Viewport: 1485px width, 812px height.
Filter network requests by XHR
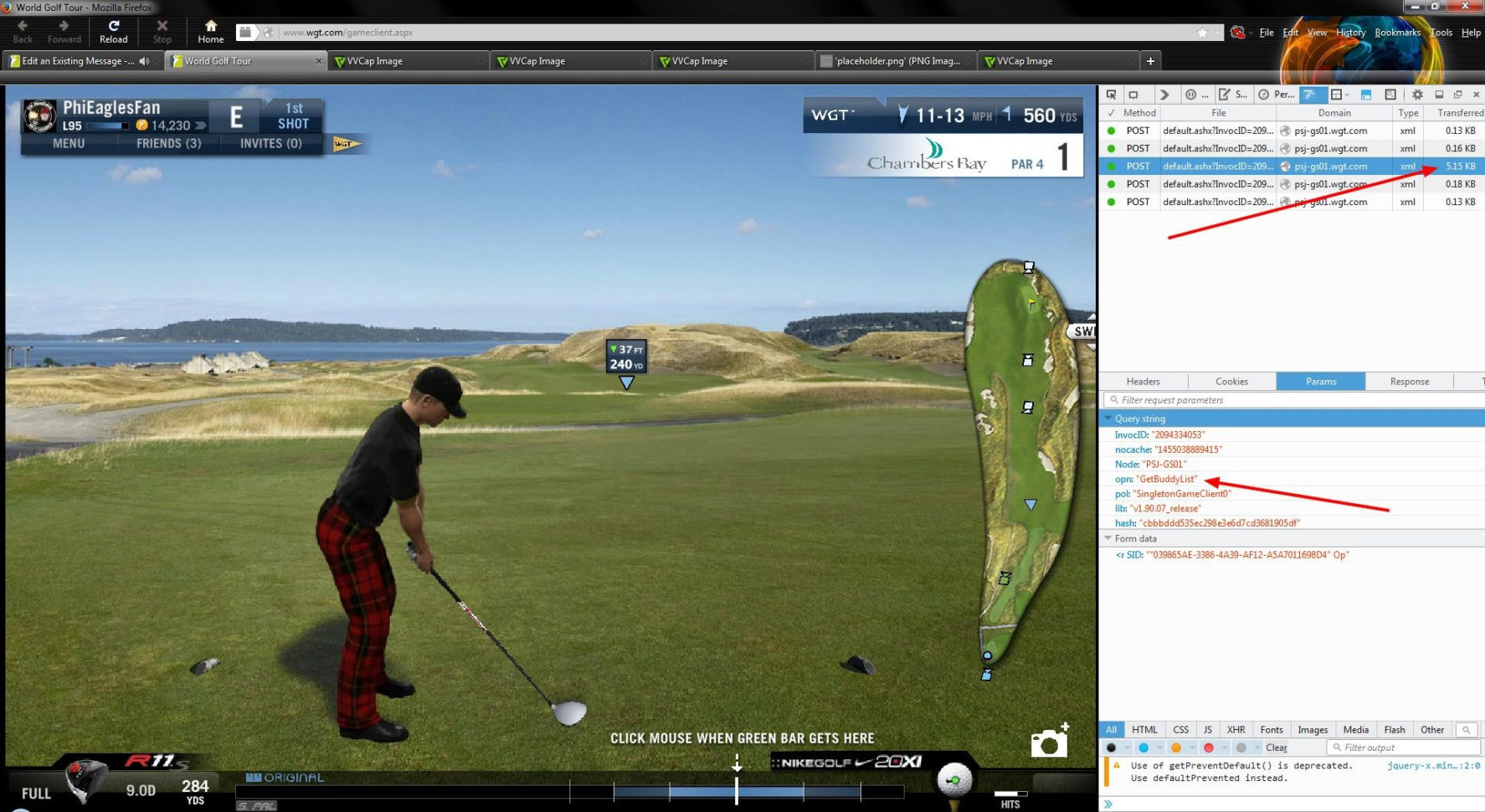click(1236, 730)
